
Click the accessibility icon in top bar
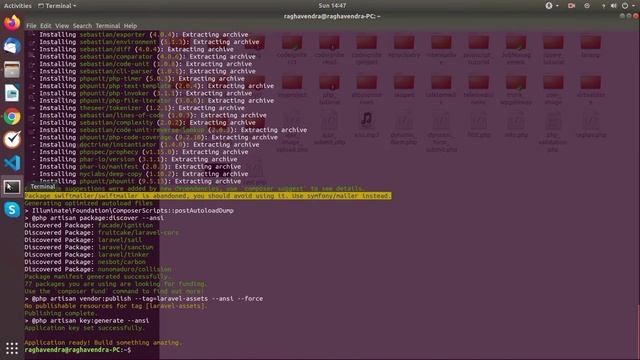(x=549, y=5)
